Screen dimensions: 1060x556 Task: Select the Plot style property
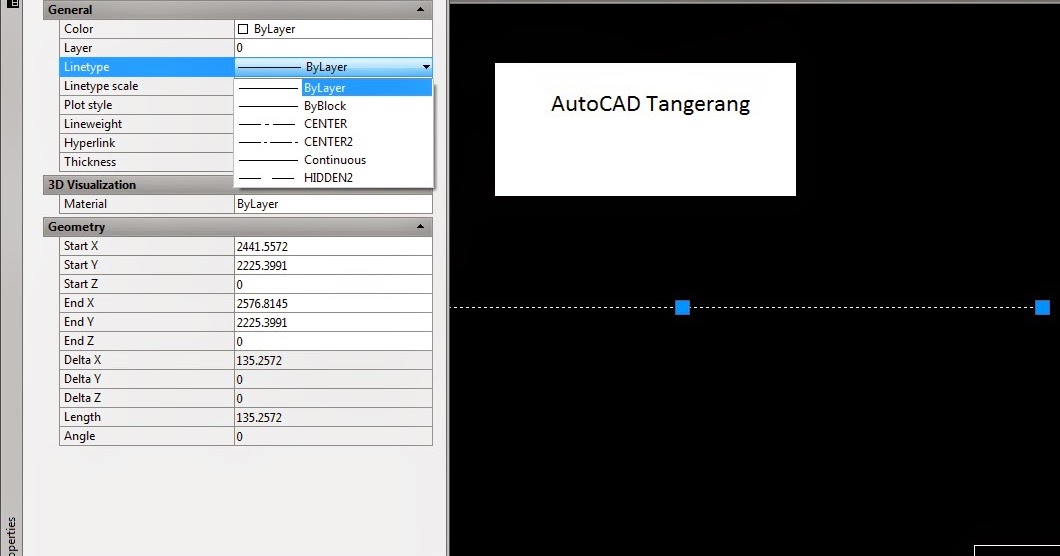point(147,105)
